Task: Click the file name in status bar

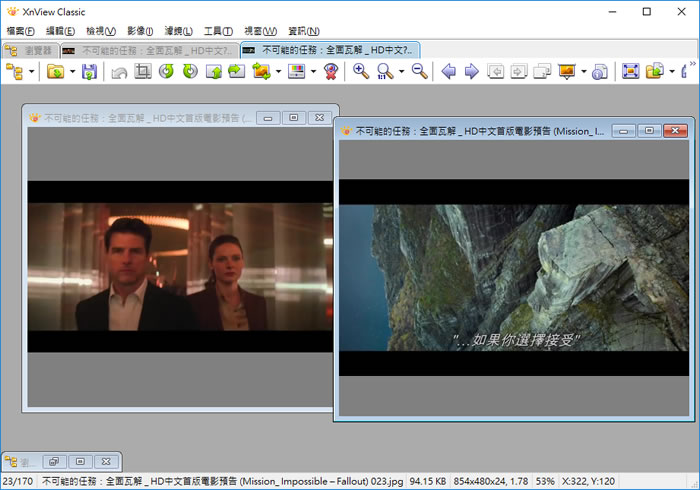Action: coord(222,481)
